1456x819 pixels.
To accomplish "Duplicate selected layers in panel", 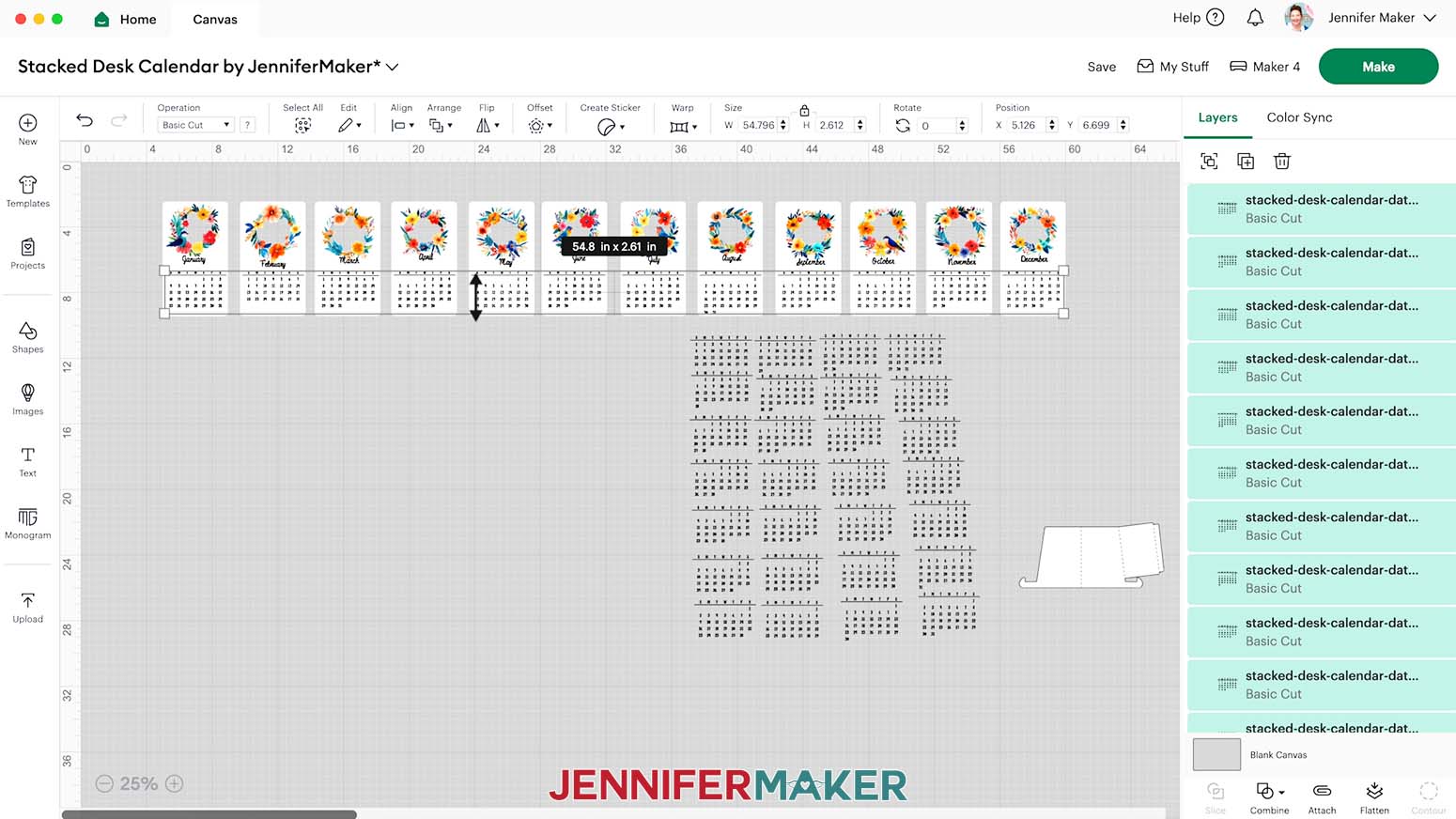I will (x=1246, y=162).
